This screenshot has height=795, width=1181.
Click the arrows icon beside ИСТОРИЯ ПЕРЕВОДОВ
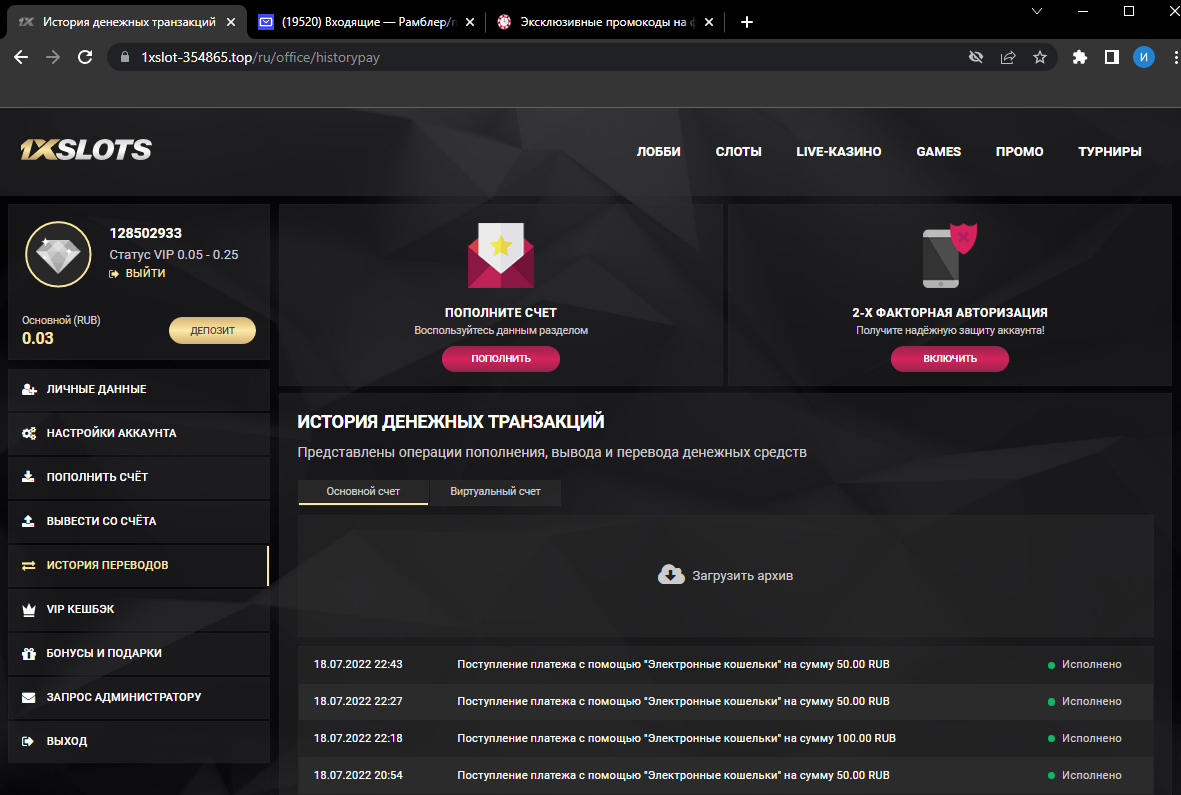(x=29, y=565)
